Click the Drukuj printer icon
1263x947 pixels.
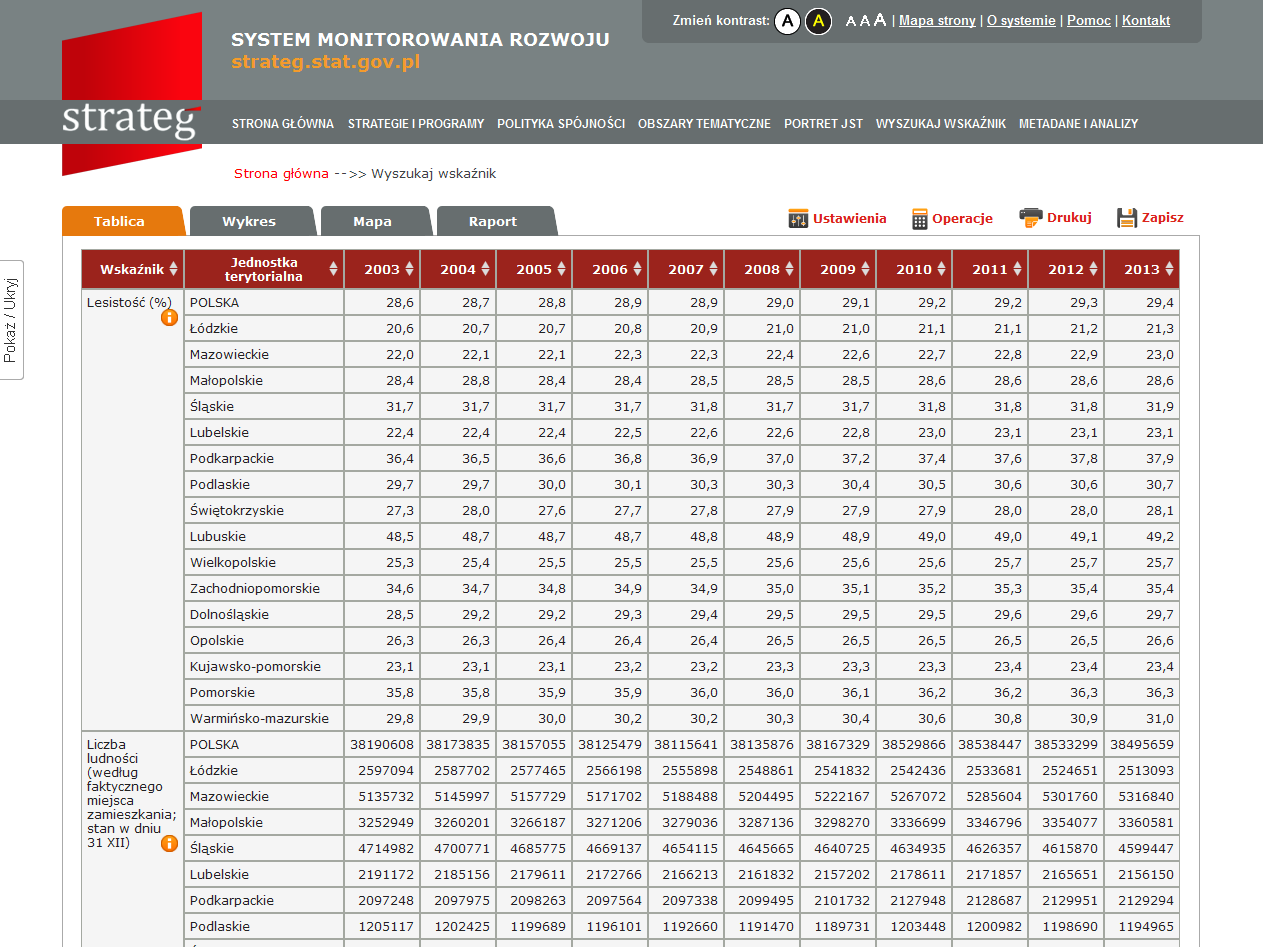pyautogui.click(x=1031, y=217)
